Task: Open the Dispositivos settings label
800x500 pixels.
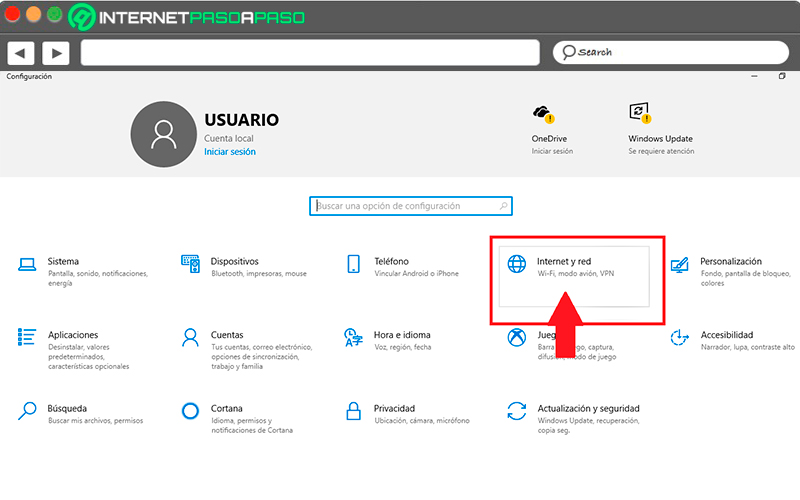Action: (x=235, y=261)
